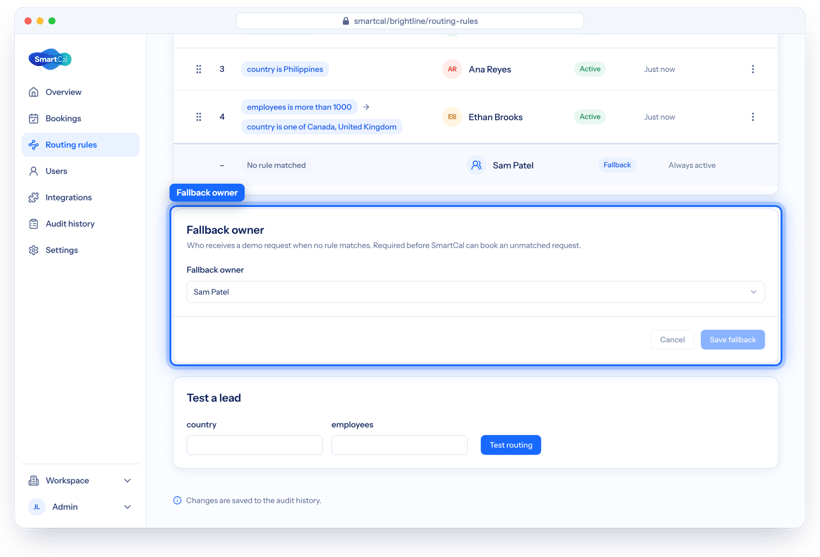
Task: Expand the Workspace chevron
Action: coord(127,480)
